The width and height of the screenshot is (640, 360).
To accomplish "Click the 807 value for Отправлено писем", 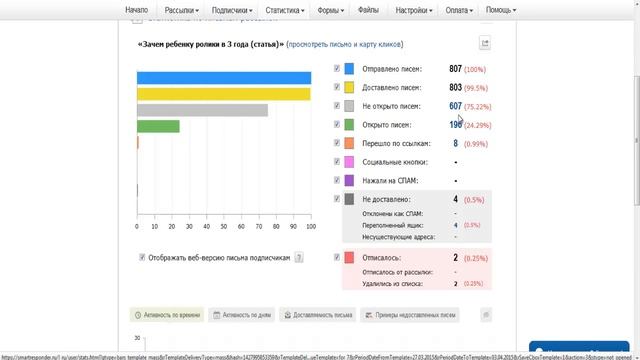I will [x=455, y=69].
